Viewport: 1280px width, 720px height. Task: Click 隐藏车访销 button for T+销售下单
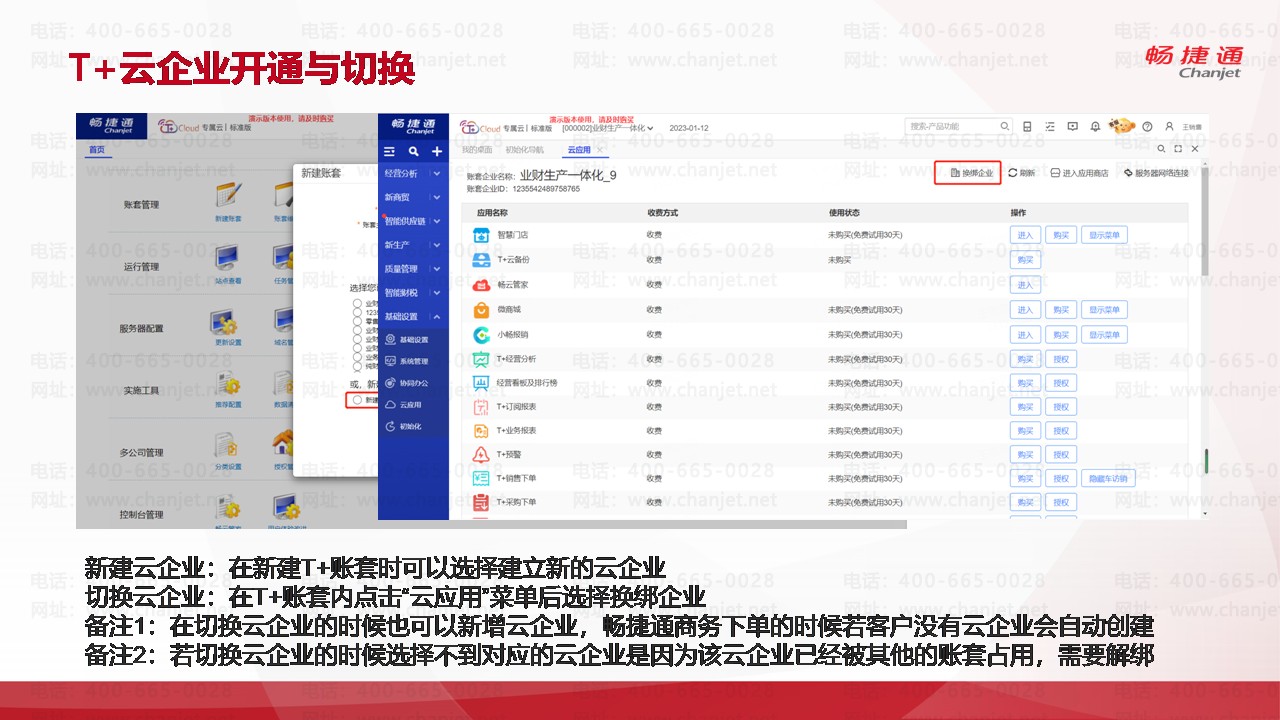[1107, 479]
